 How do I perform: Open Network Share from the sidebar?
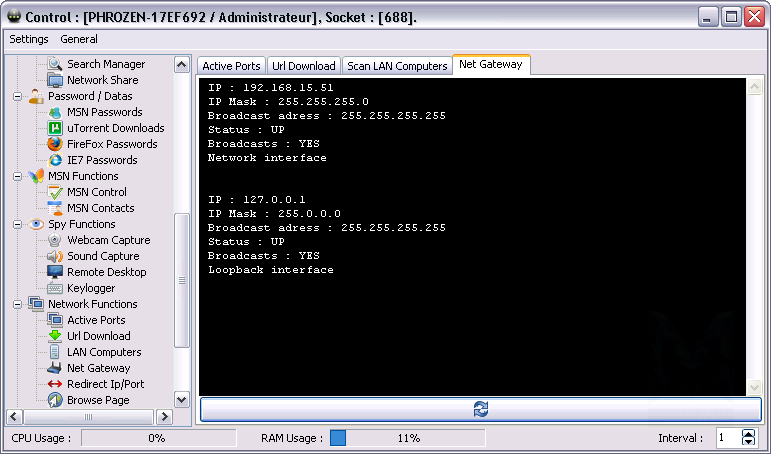(102, 80)
